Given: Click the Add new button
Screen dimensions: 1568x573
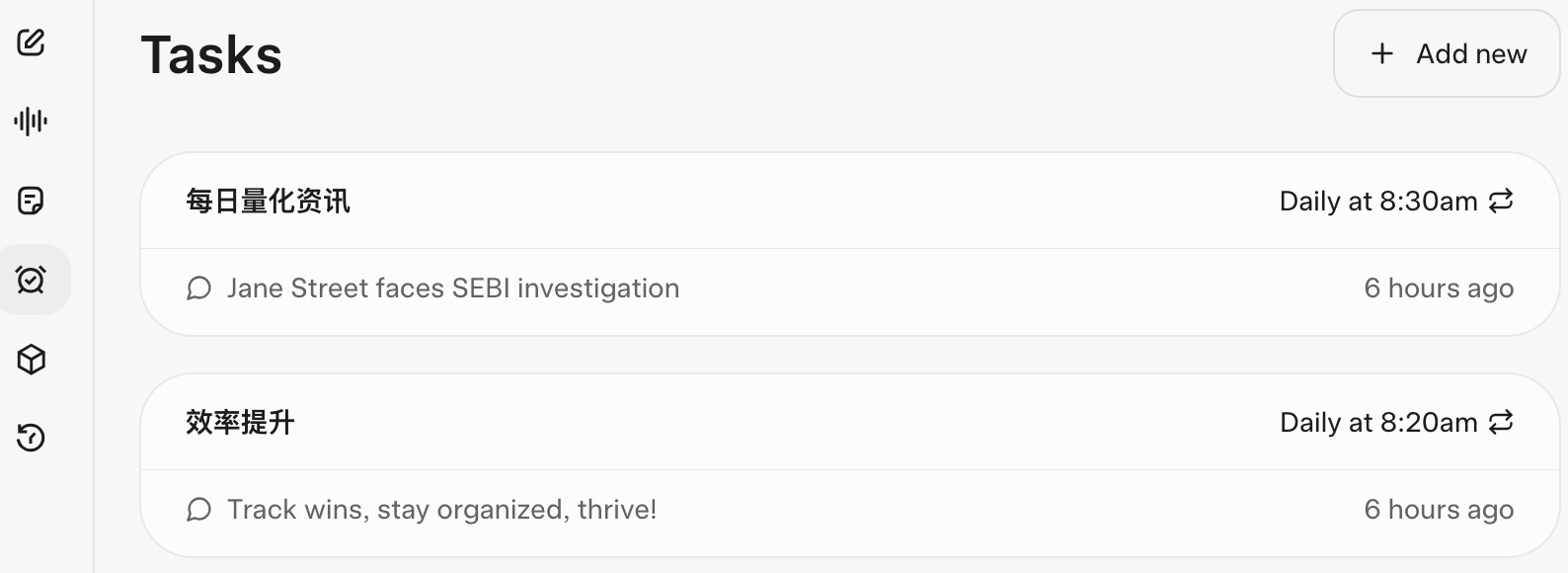Looking at the screenshot, I should [x=1447, y=53].
